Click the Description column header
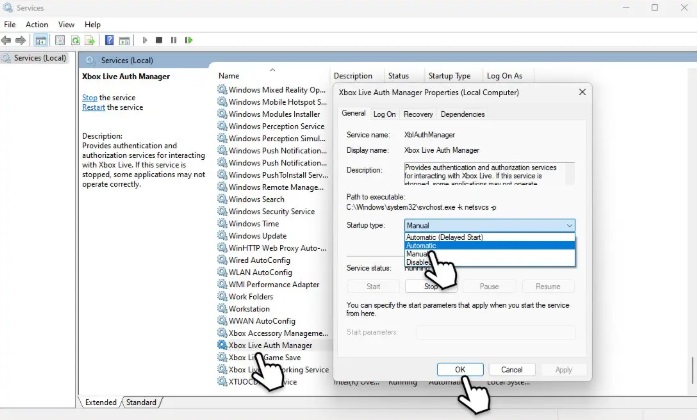 pos(357,76)
